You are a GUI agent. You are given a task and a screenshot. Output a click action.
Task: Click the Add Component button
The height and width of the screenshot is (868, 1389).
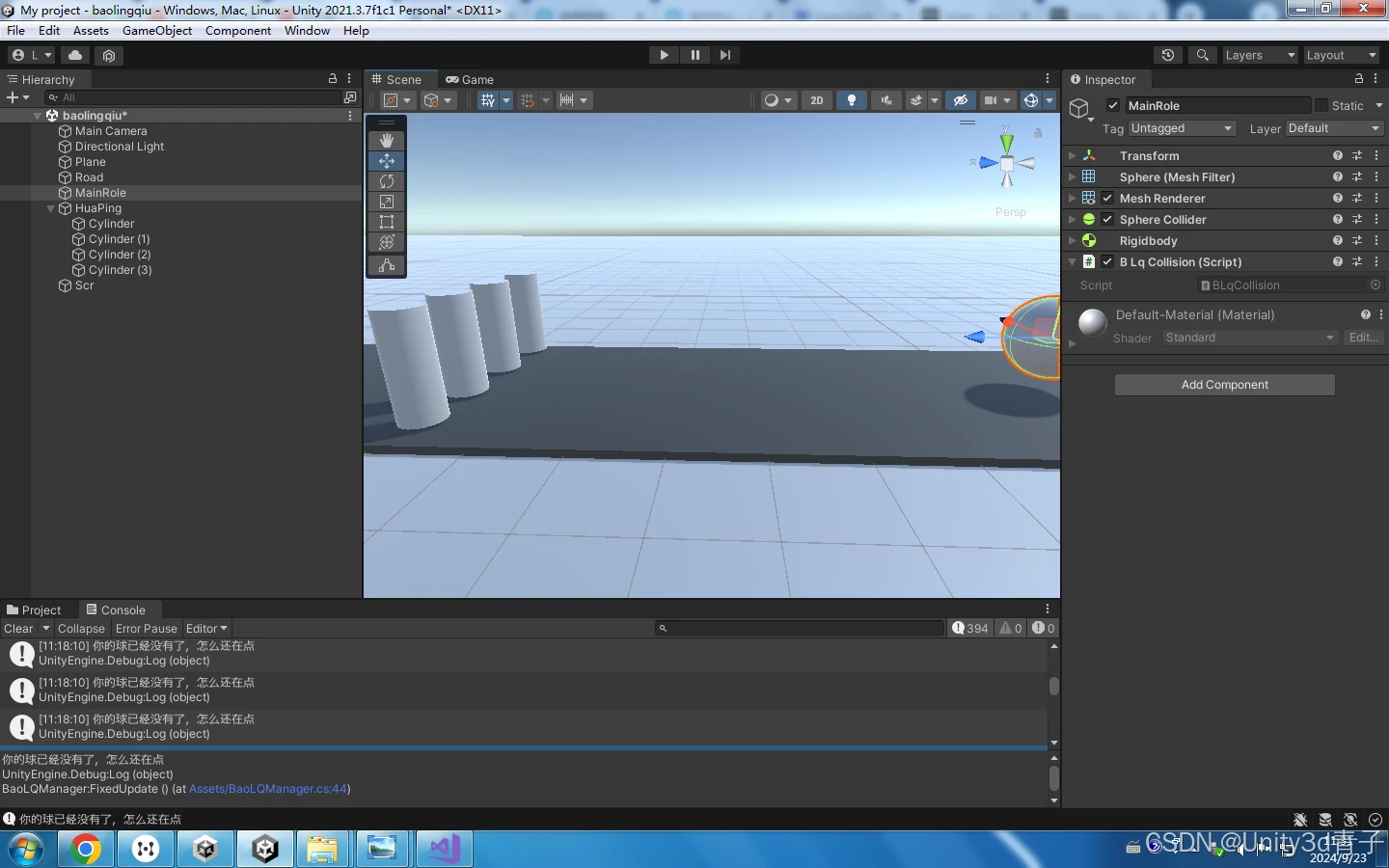1224,385
